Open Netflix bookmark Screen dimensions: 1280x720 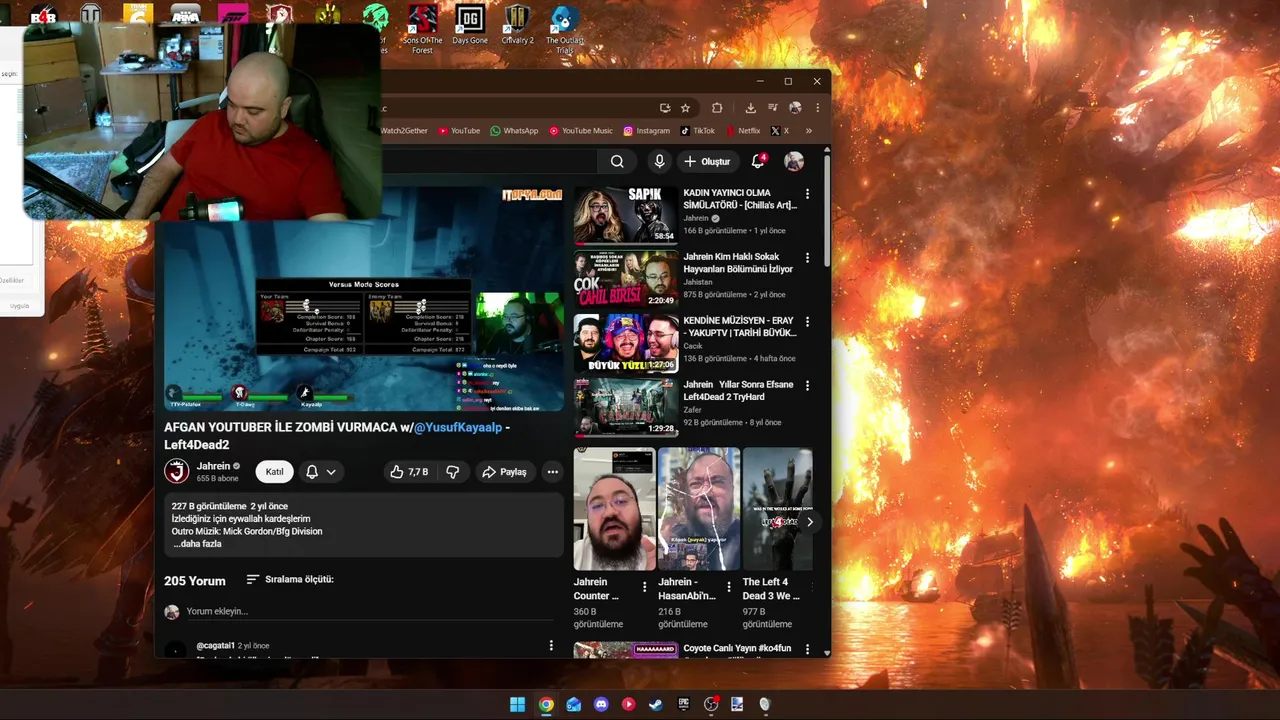click(743, 131)
